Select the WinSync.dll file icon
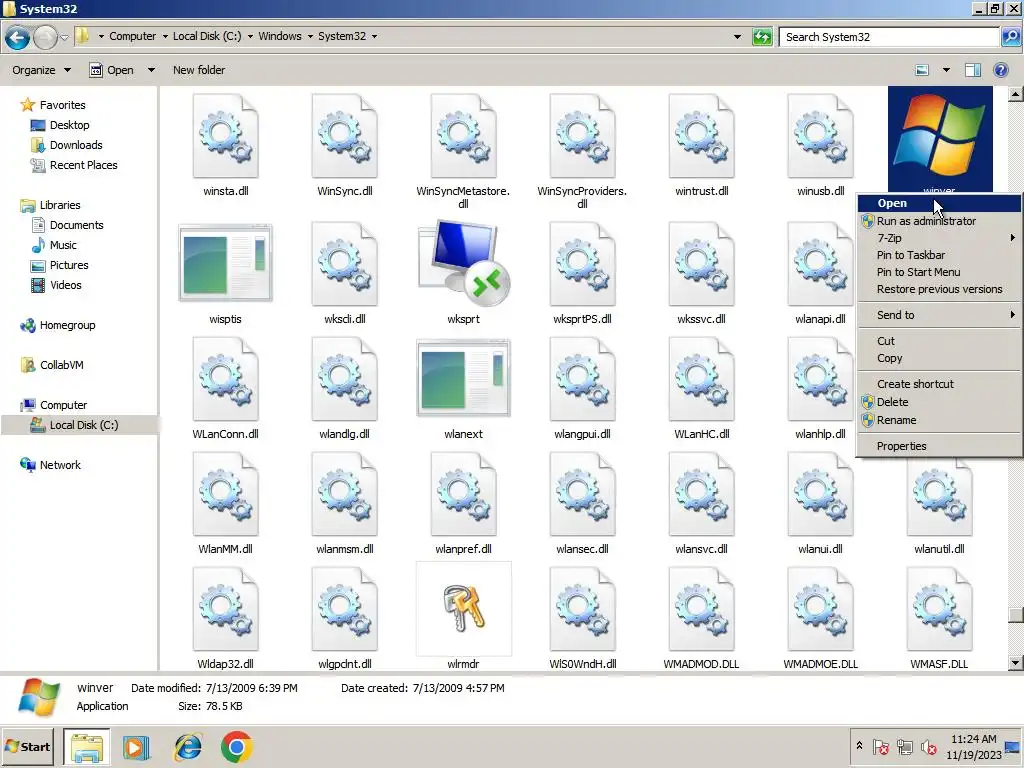 (x=344, y=136)
